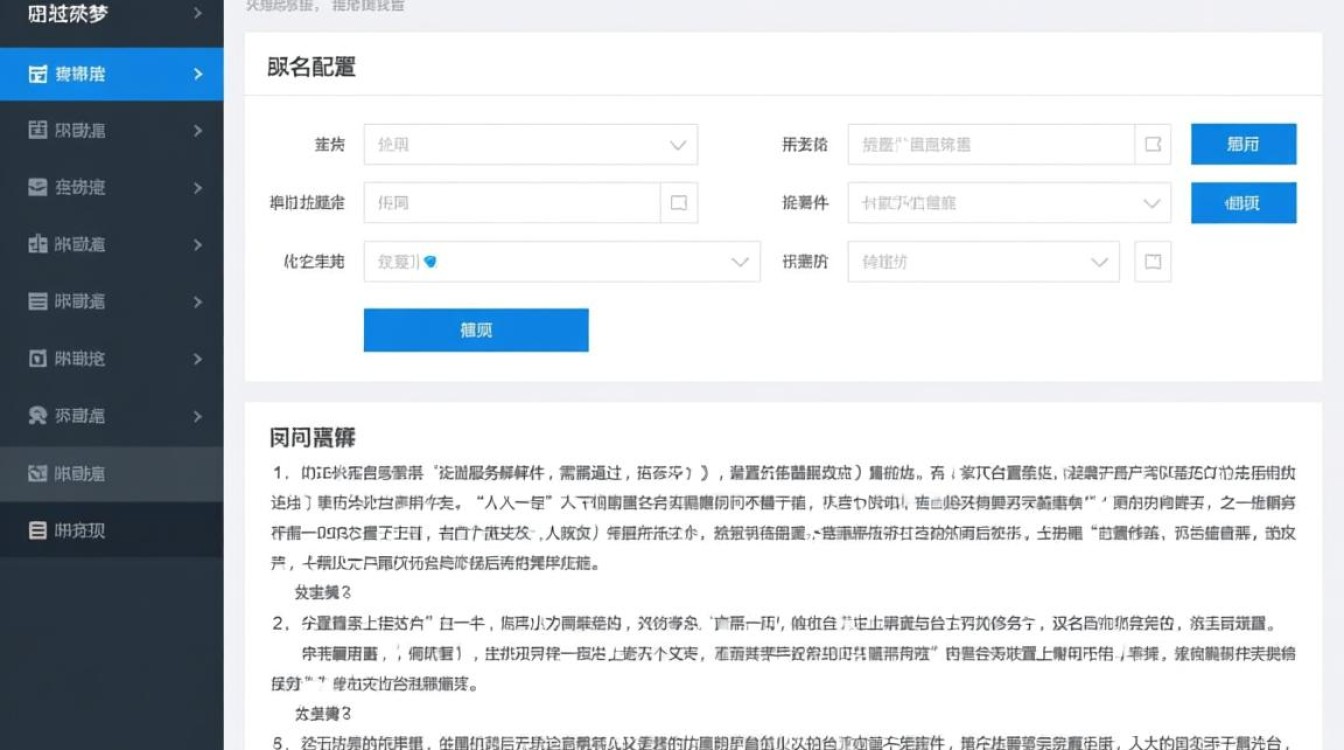Click the grayed sidebar menu item near the bottom

(110, 471)
